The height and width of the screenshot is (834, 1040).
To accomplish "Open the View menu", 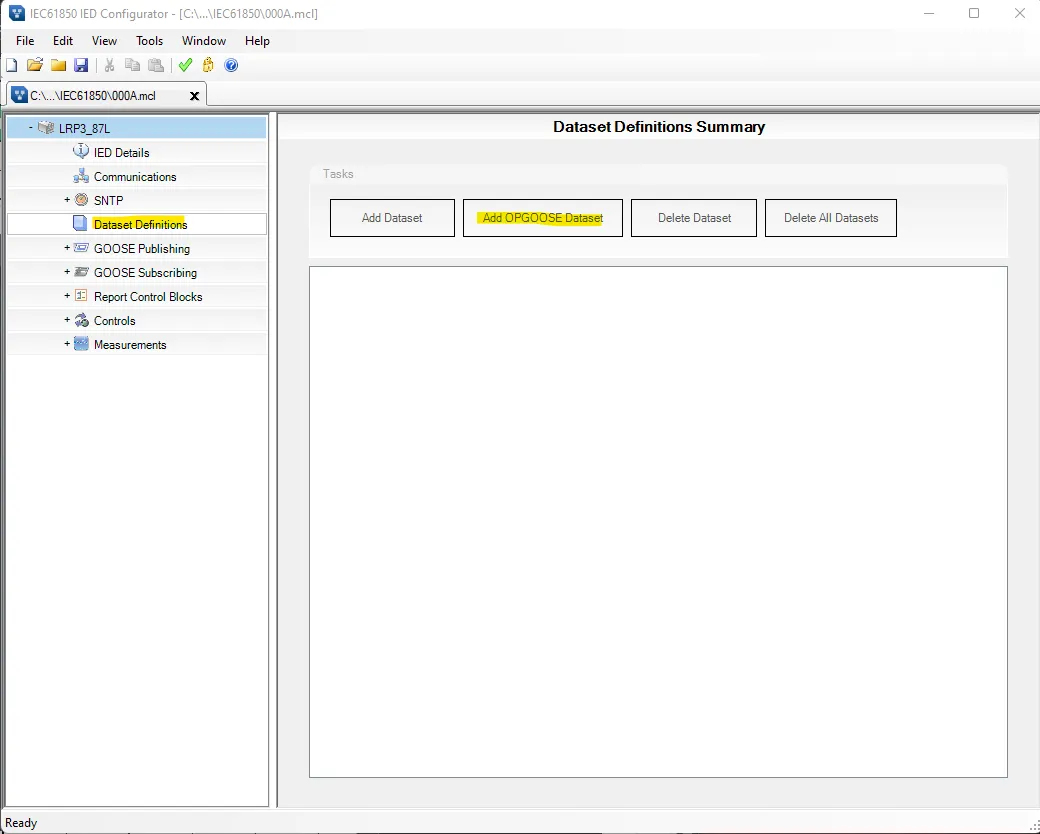I will (x=104, y=40).
